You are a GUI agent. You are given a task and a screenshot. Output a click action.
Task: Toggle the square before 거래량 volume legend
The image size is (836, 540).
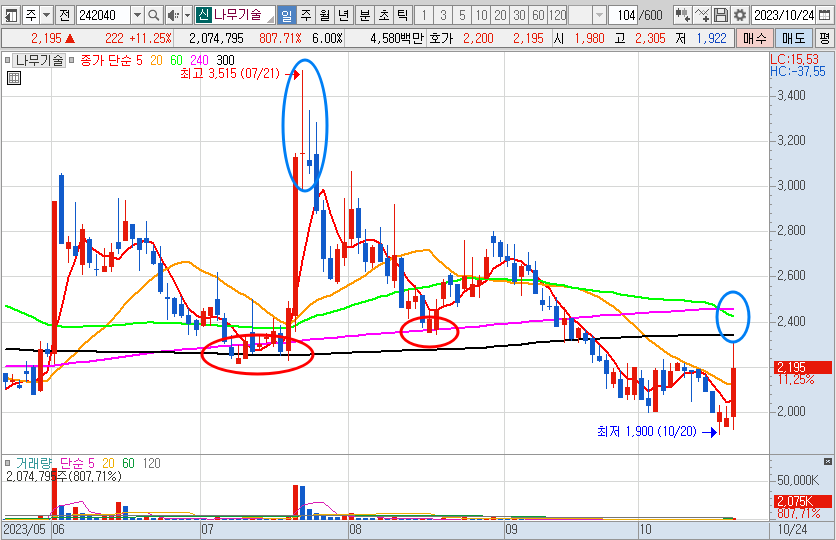point(7,463)
